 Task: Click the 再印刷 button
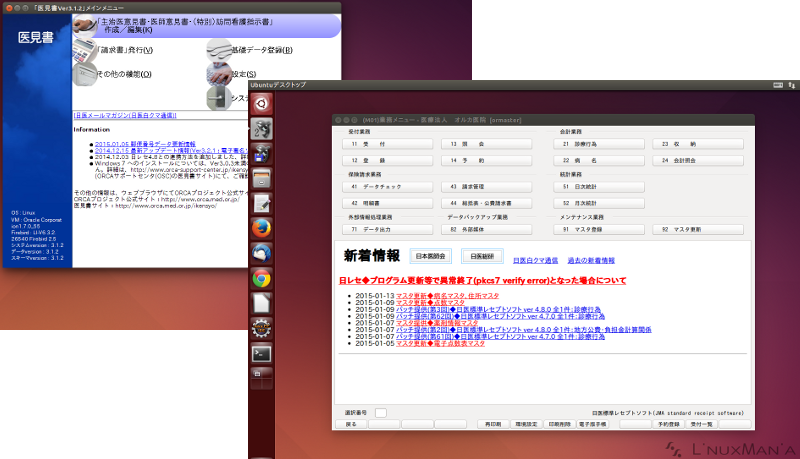[493, 424]
